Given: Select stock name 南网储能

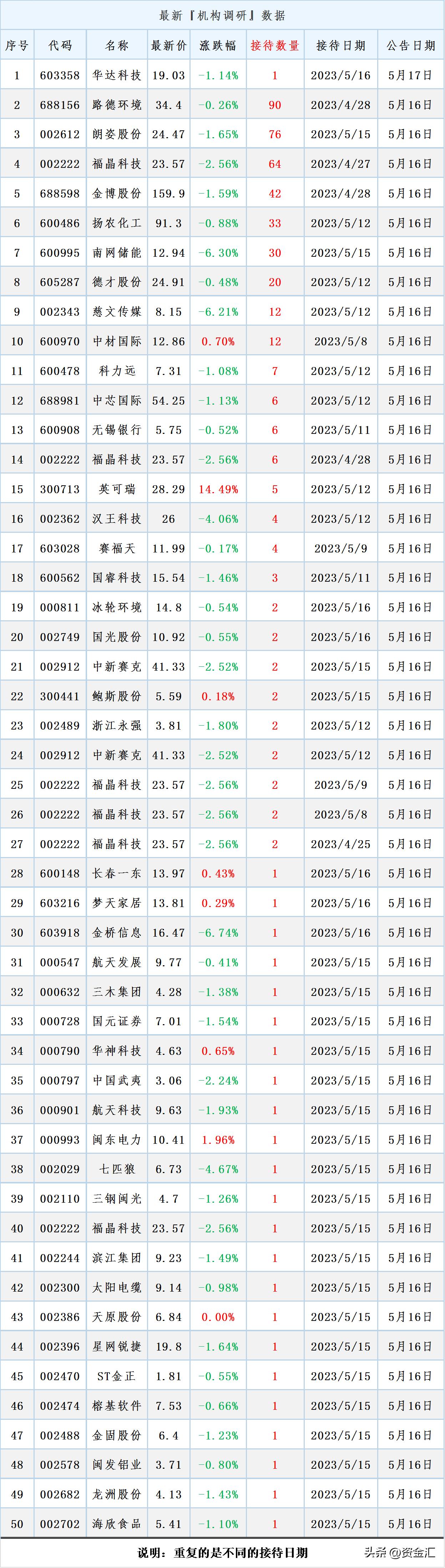Looking at the screenshot, I should point(117,252).
